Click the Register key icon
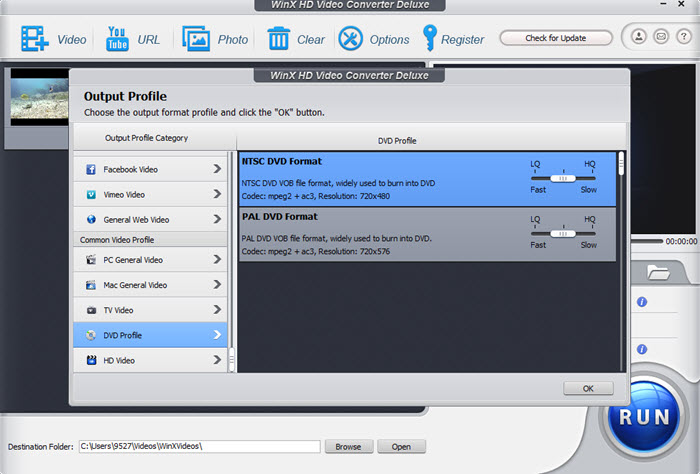Viewport: 700px width, 474px height. click(429, 38)
